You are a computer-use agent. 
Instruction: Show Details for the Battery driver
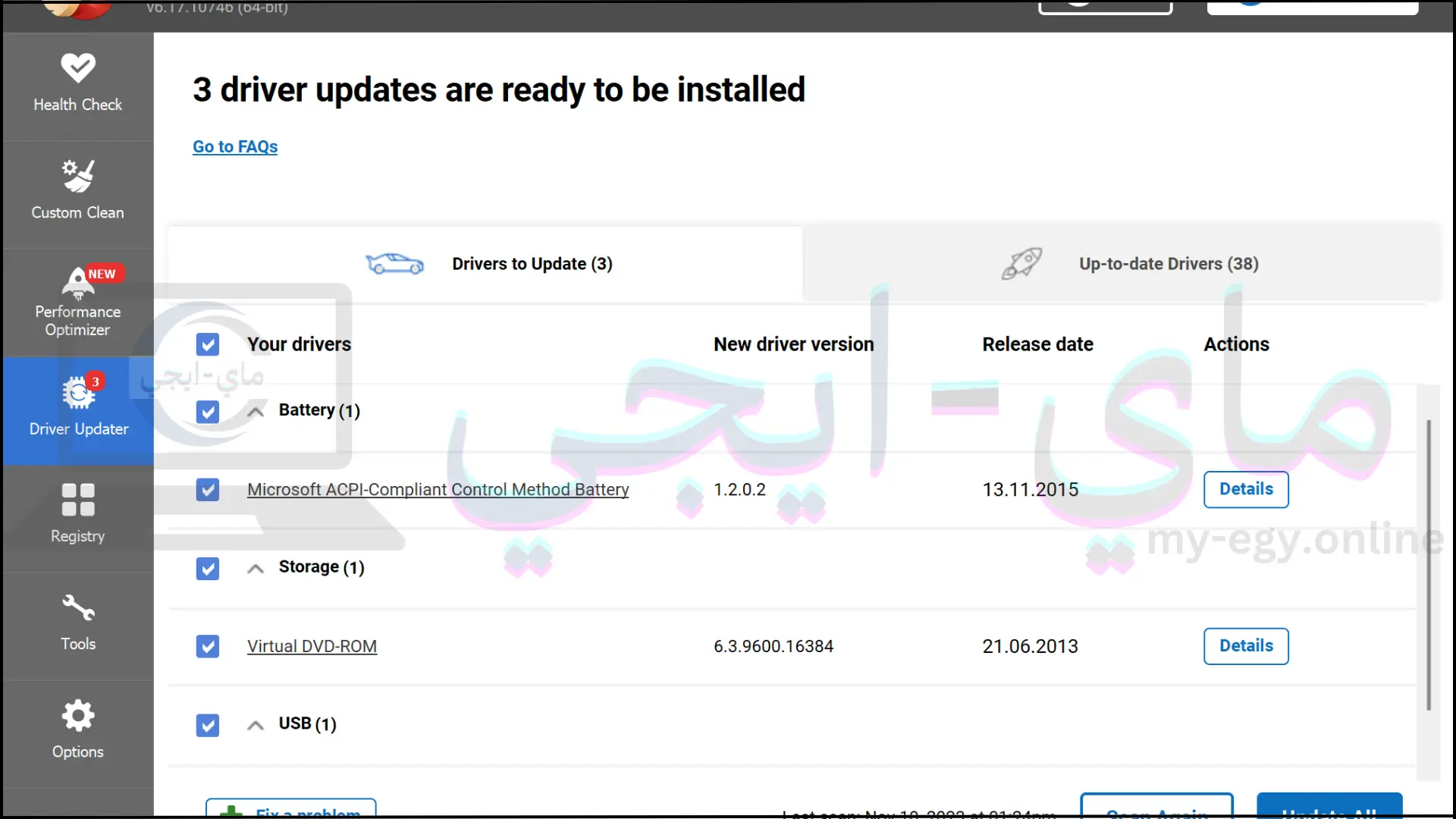(1246, 489)
